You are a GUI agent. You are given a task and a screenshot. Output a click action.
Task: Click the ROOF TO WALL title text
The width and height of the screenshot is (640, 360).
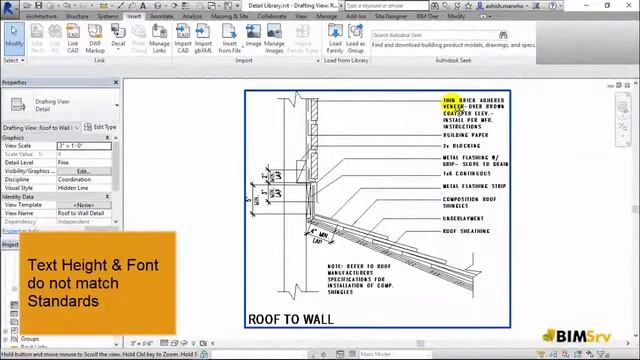(291, 319)
